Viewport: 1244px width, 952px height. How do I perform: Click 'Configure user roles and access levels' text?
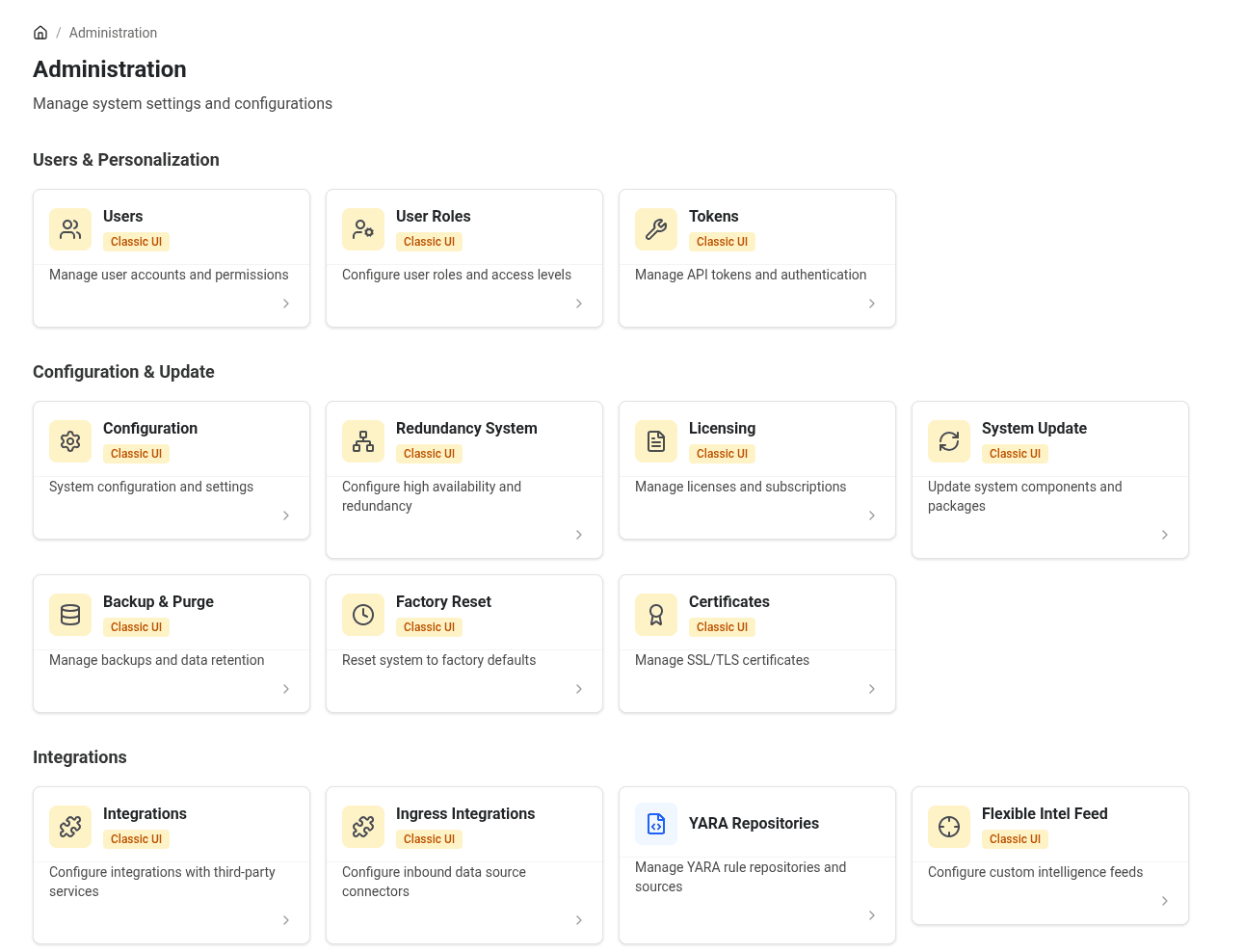(457, 275)
